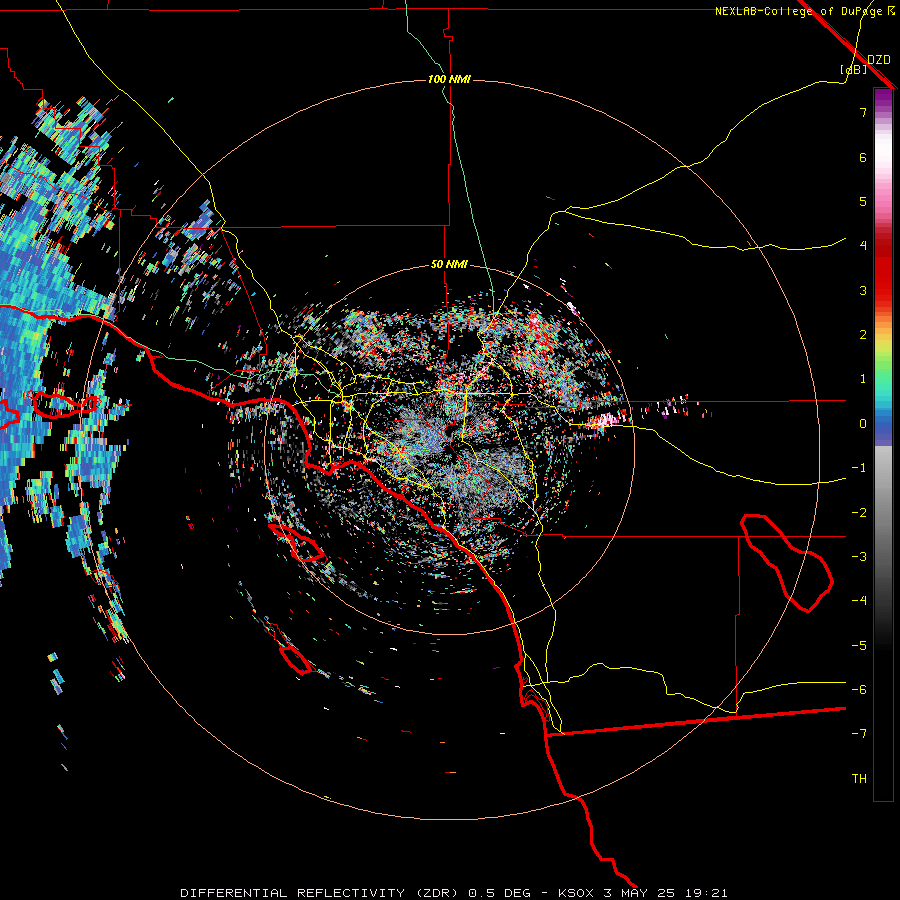Click the 'KSOX' radar site identifier
The height and width of the screenshot is (900, 900).
[576, 893]
